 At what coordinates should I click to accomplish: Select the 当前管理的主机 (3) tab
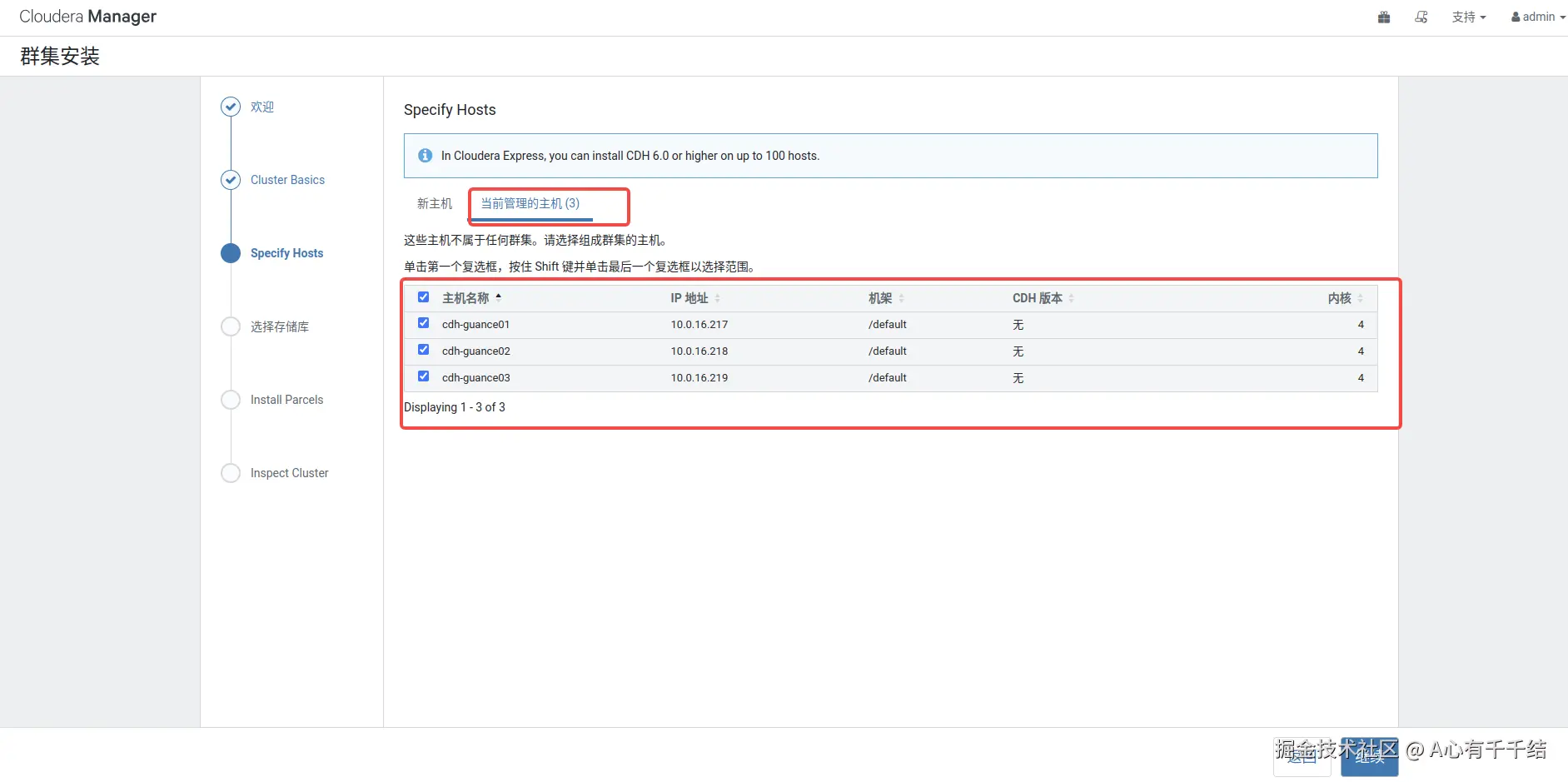[530, 203]
